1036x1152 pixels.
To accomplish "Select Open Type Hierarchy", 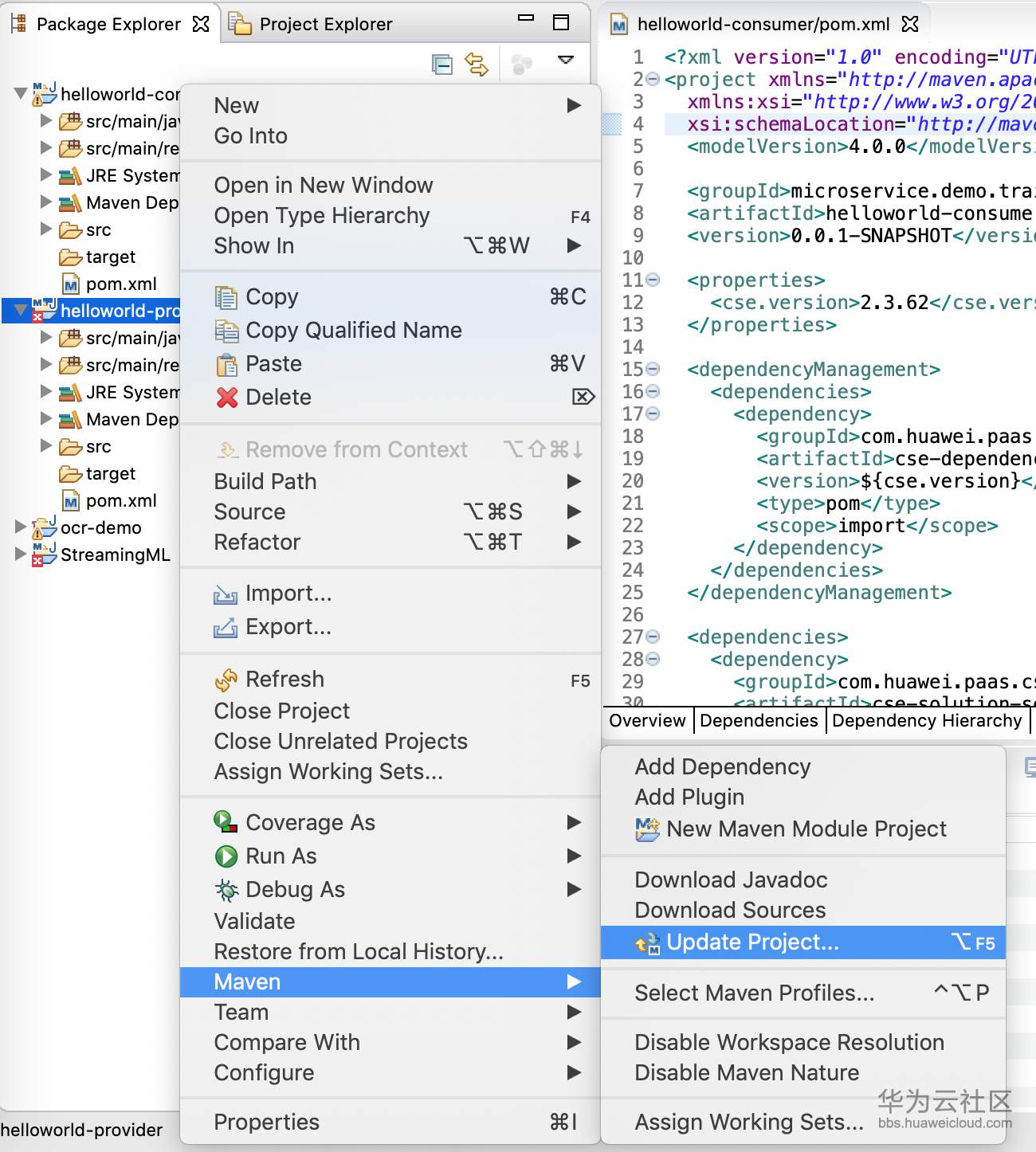I will (390, 216).
